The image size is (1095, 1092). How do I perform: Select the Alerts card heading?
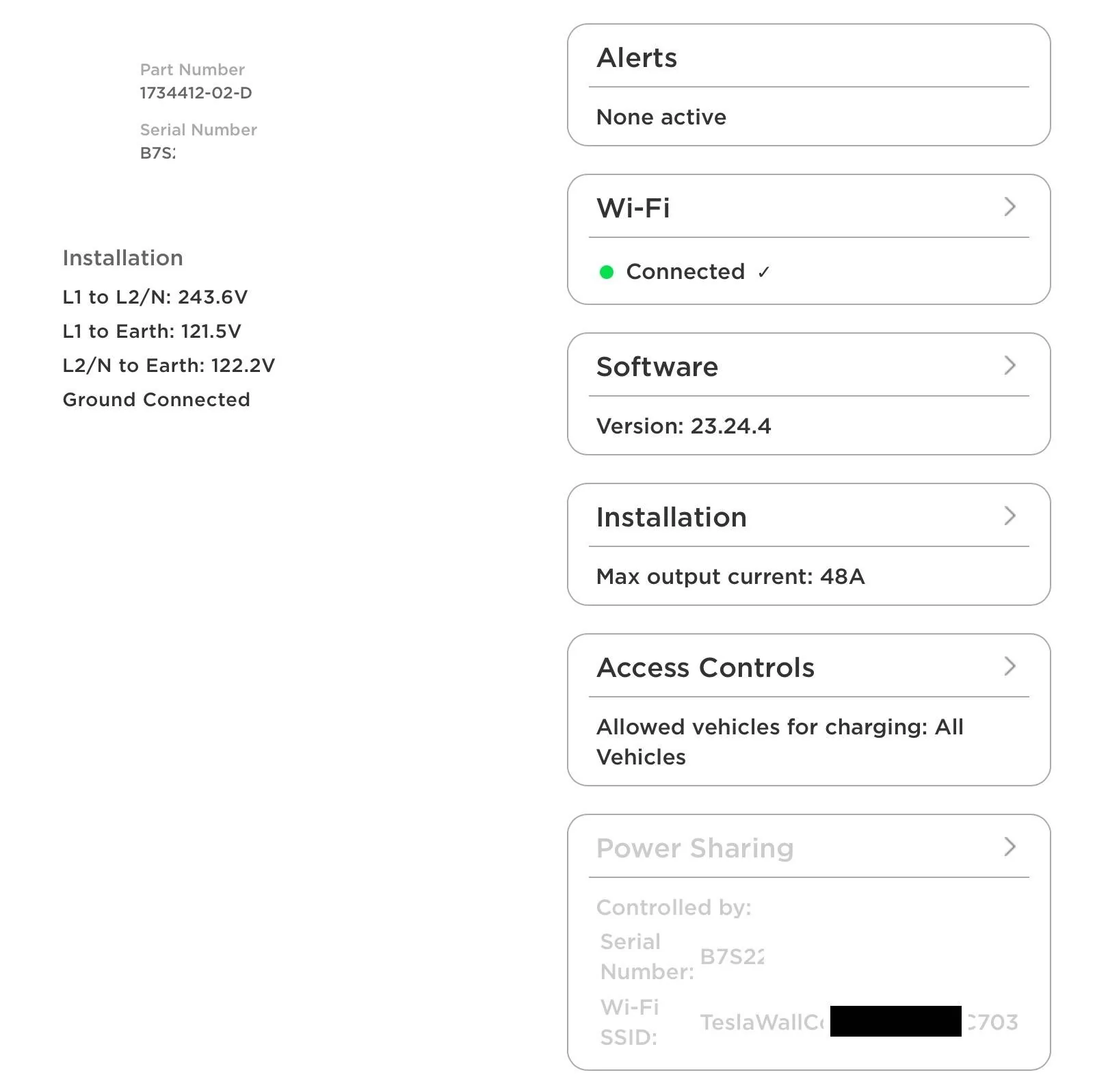[x=637, y=58]
